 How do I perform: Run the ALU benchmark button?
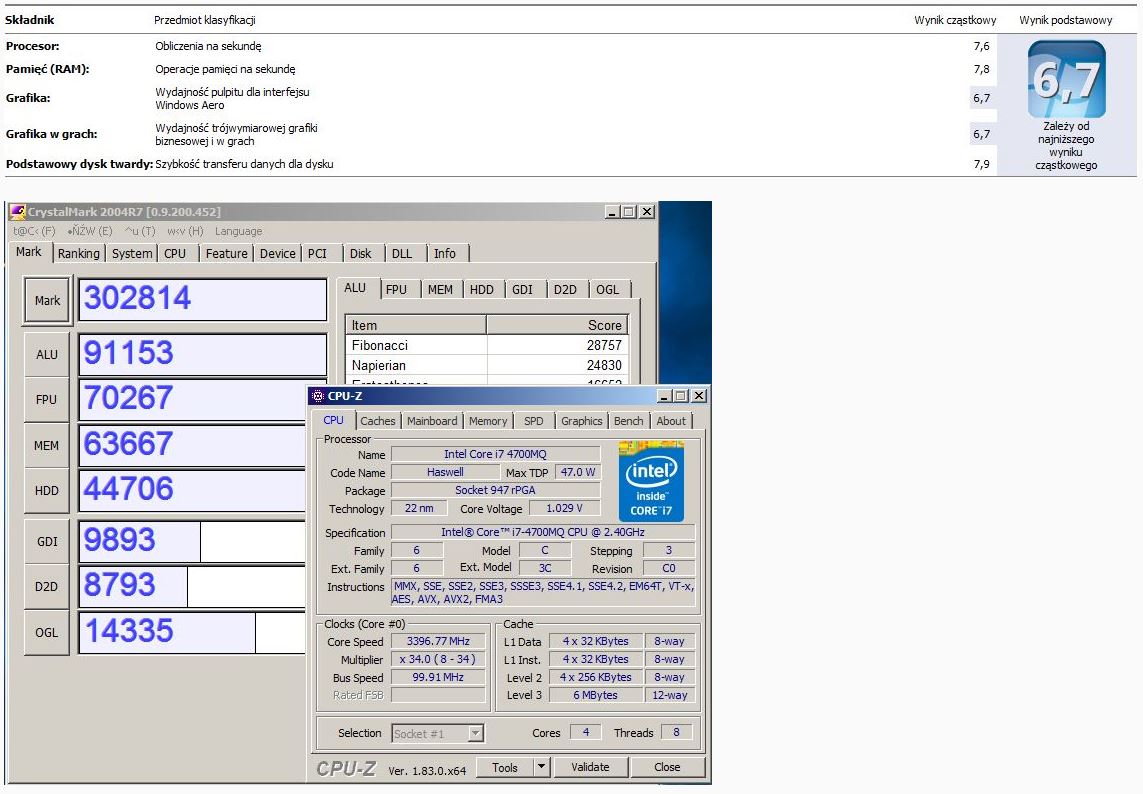[x=47, y=354]
